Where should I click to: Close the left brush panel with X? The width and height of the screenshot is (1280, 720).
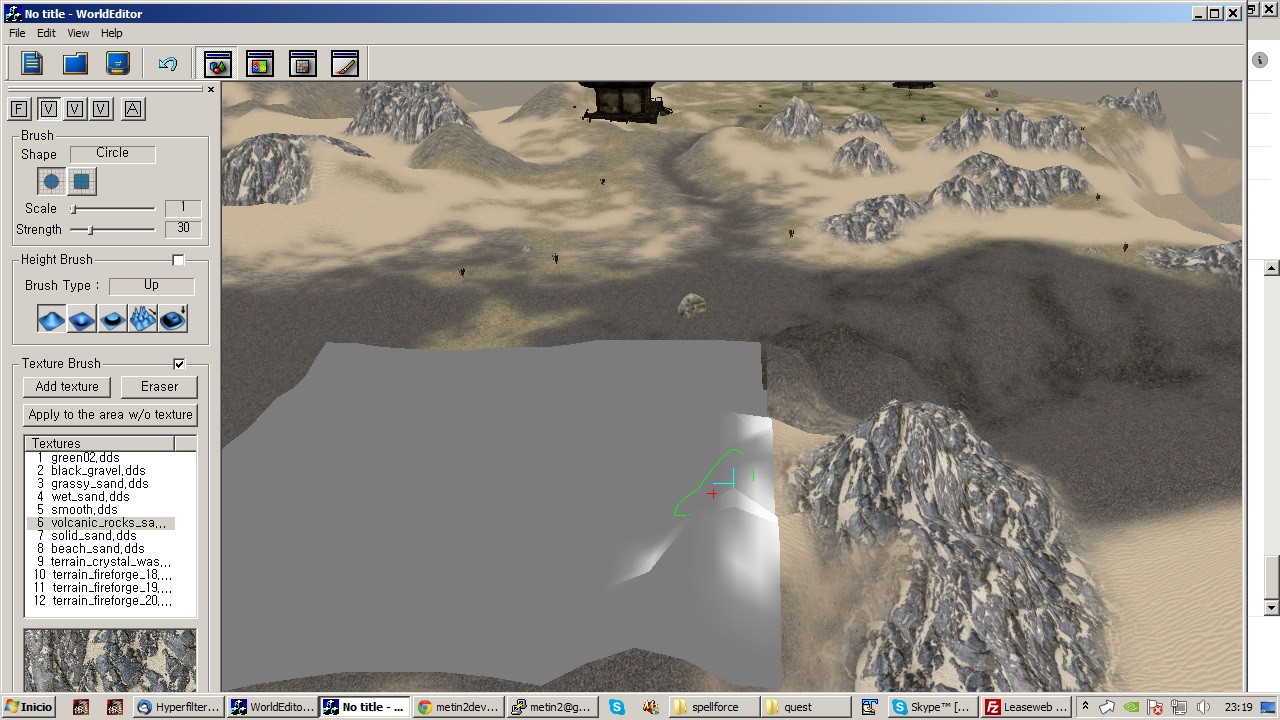click(210, 90)
